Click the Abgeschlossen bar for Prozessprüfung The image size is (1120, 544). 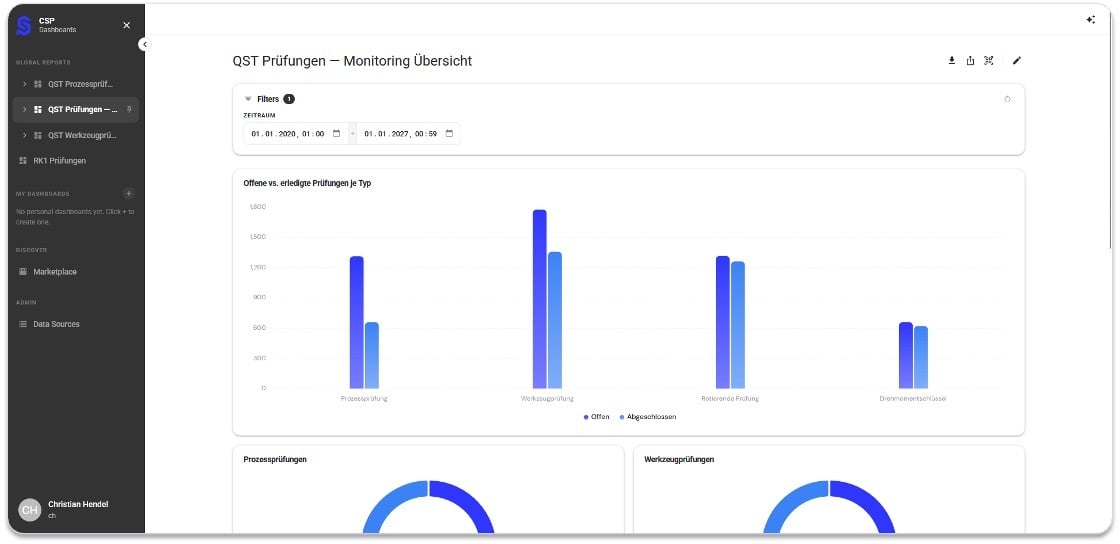point(371,356)
